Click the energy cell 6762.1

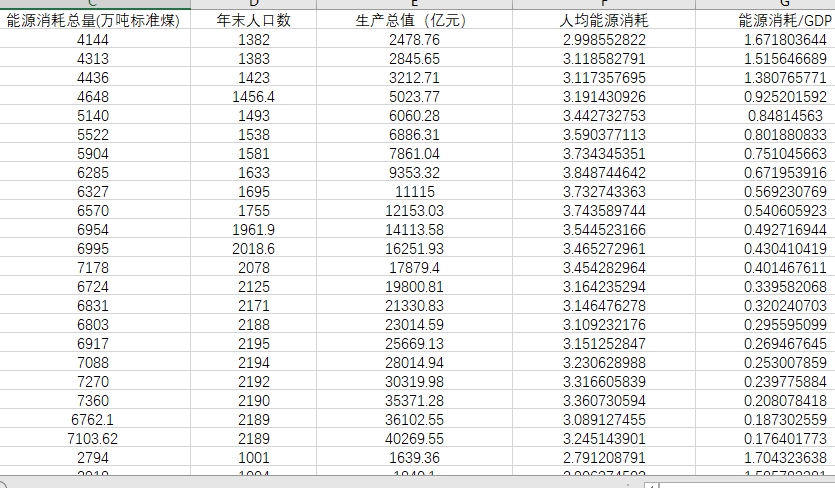(93, 420)
